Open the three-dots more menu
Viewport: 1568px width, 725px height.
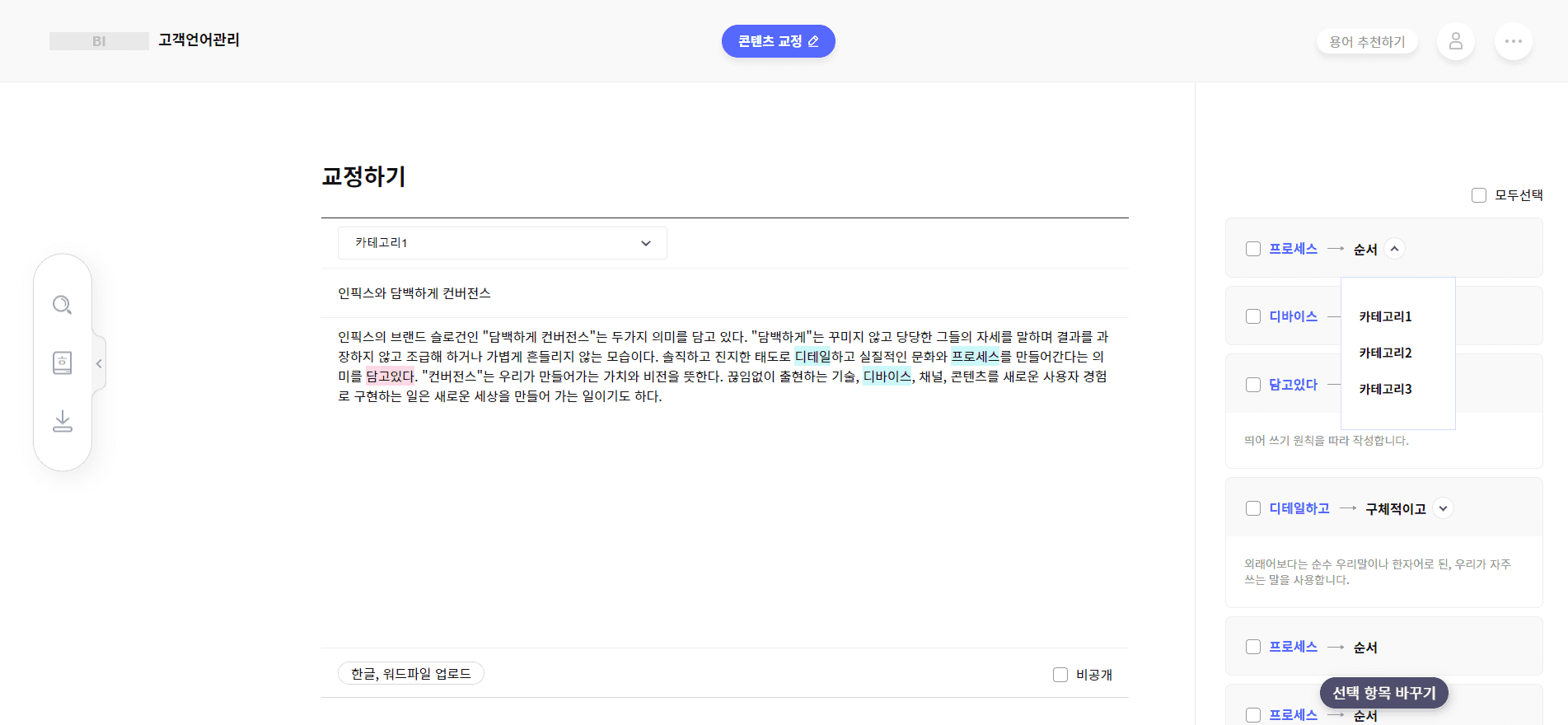coord(1514,41)
